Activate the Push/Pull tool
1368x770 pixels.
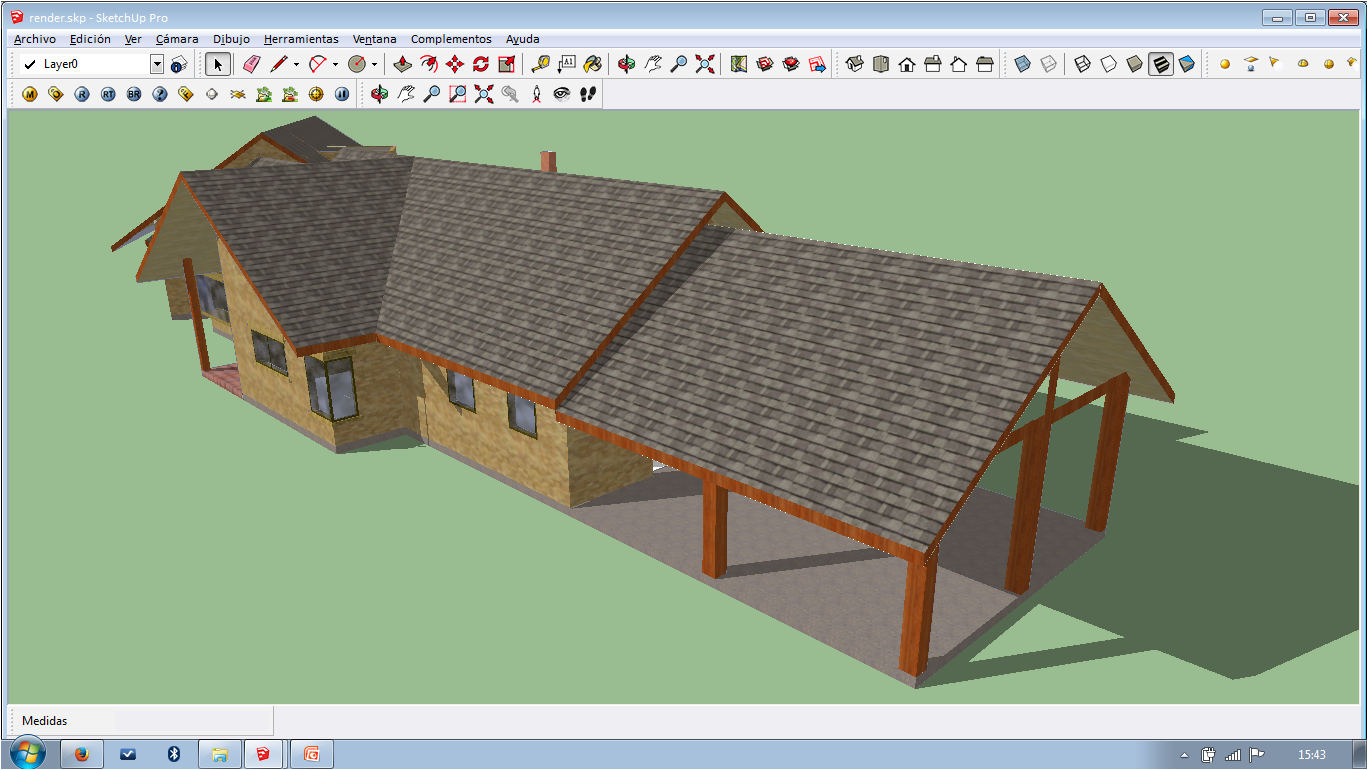(x=403, y=64)
